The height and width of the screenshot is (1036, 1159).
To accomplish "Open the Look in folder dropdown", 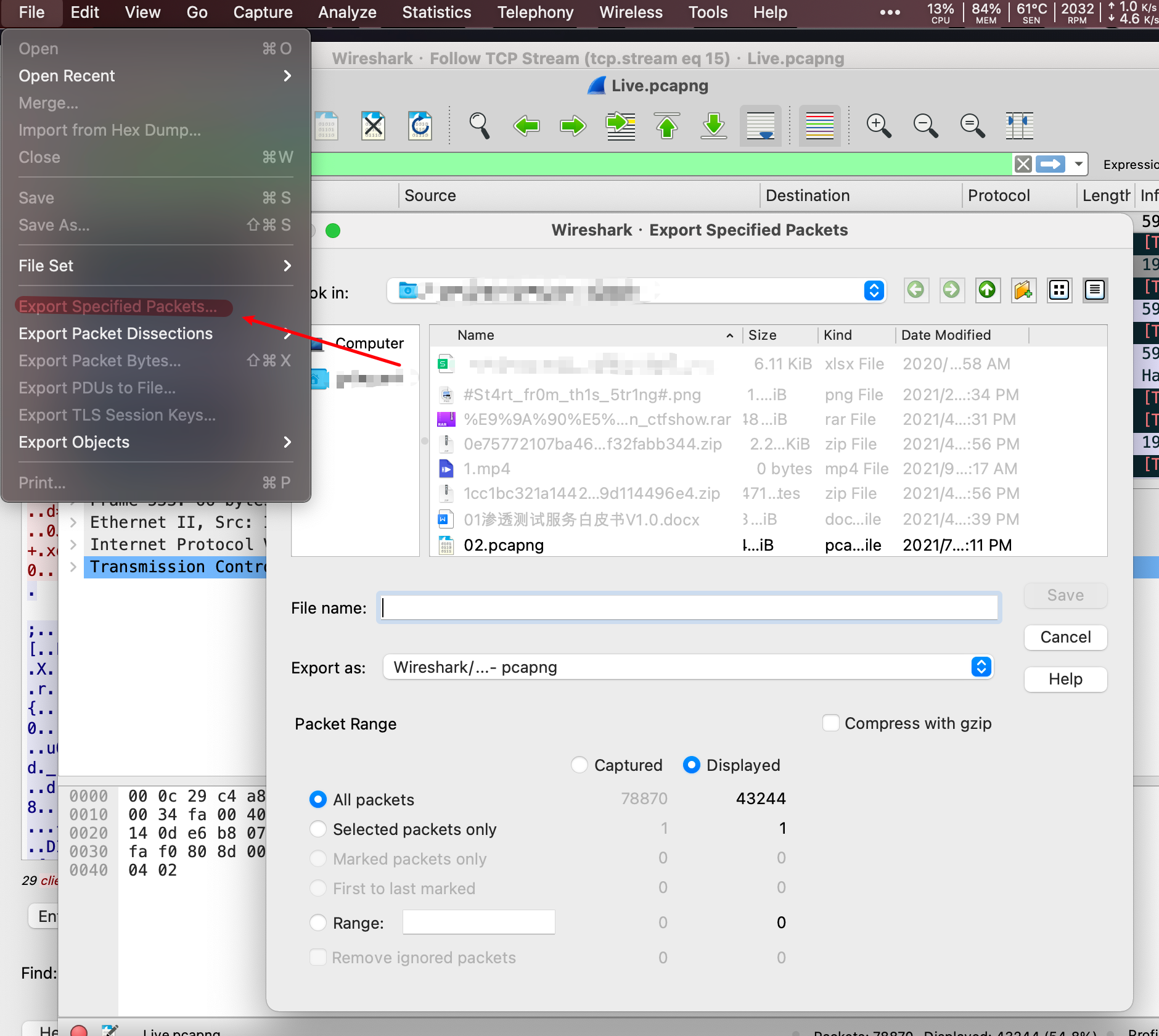I will (x=874, y=290).
